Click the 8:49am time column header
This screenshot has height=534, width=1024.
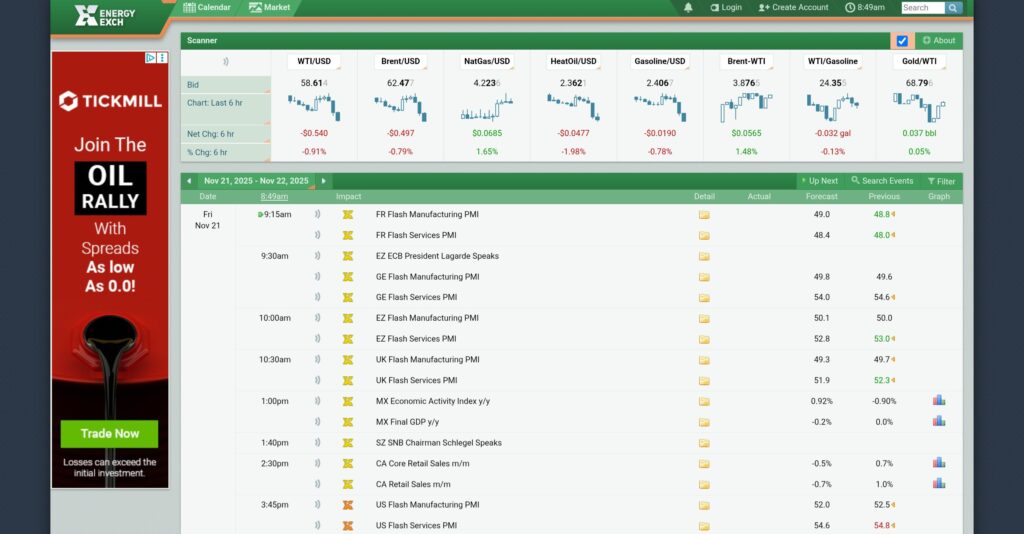(x=274, y=196)
